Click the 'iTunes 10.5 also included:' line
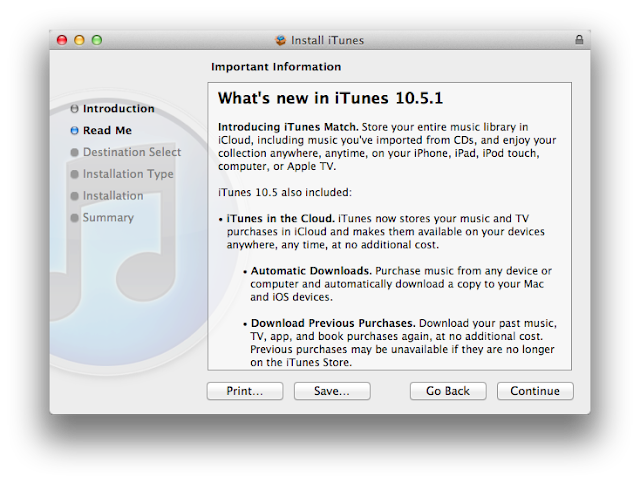This screenshot has height=483, width=640. [284, 192]
